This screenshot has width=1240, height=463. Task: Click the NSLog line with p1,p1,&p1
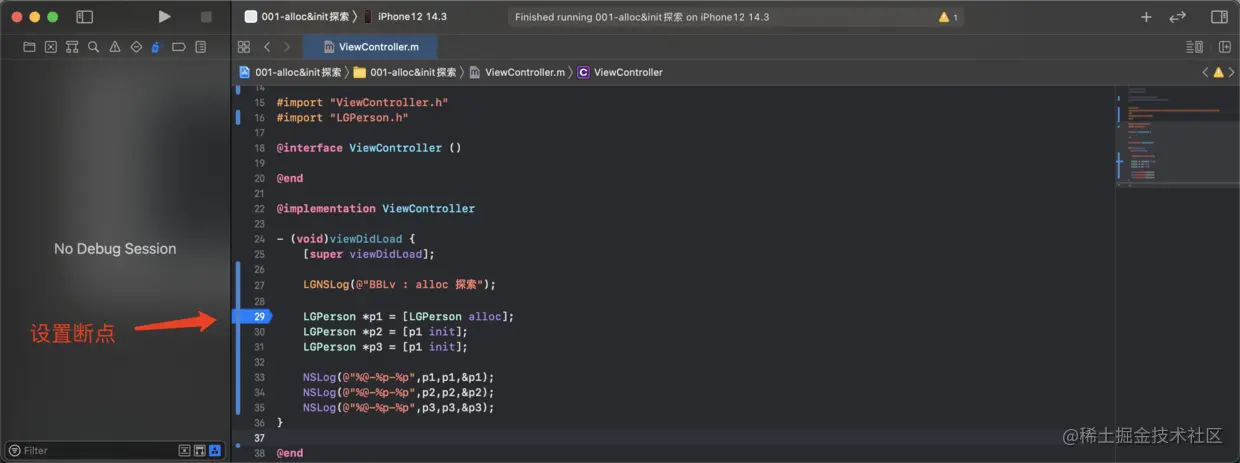pos(398,377)
